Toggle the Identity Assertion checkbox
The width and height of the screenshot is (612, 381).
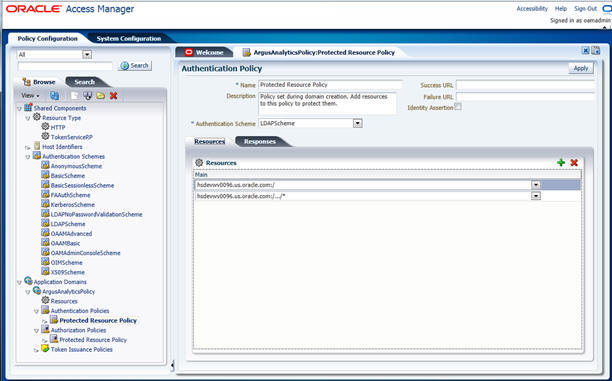click(458, 106)
